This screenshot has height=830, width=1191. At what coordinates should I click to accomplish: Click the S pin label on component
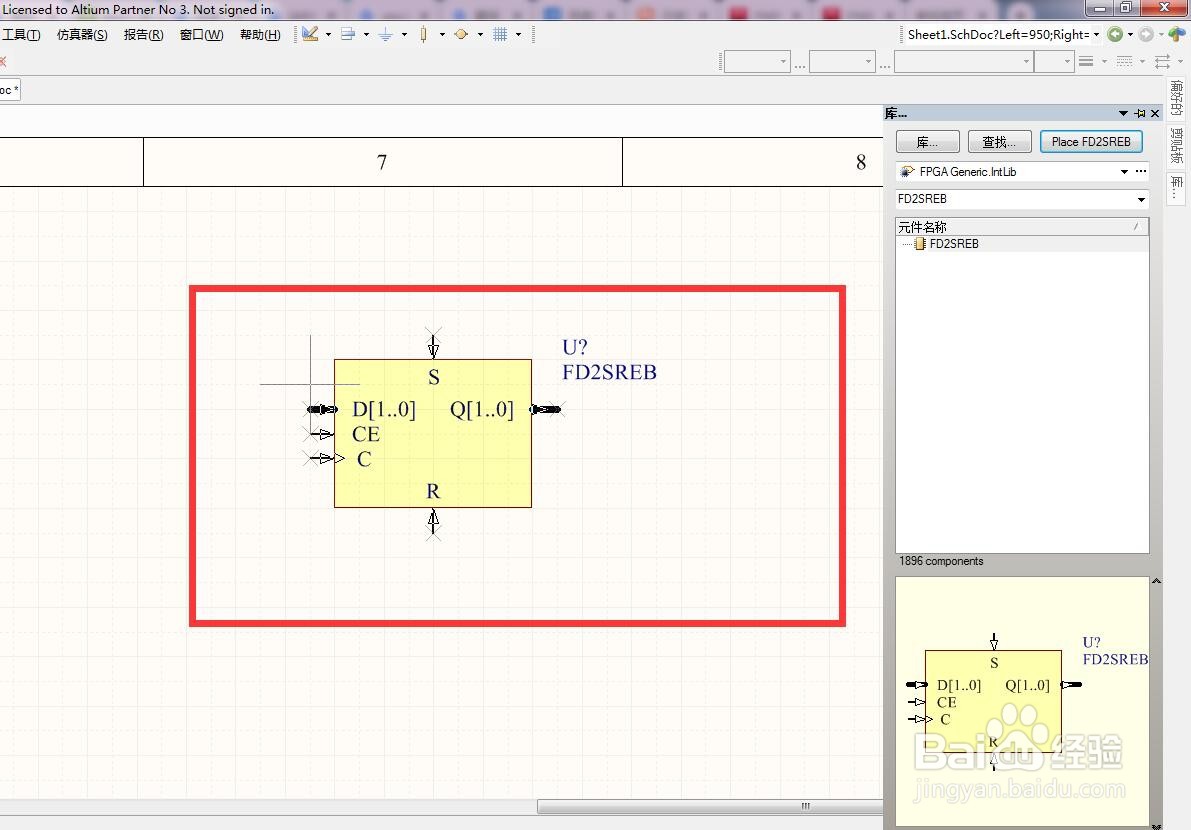point(434,377)
